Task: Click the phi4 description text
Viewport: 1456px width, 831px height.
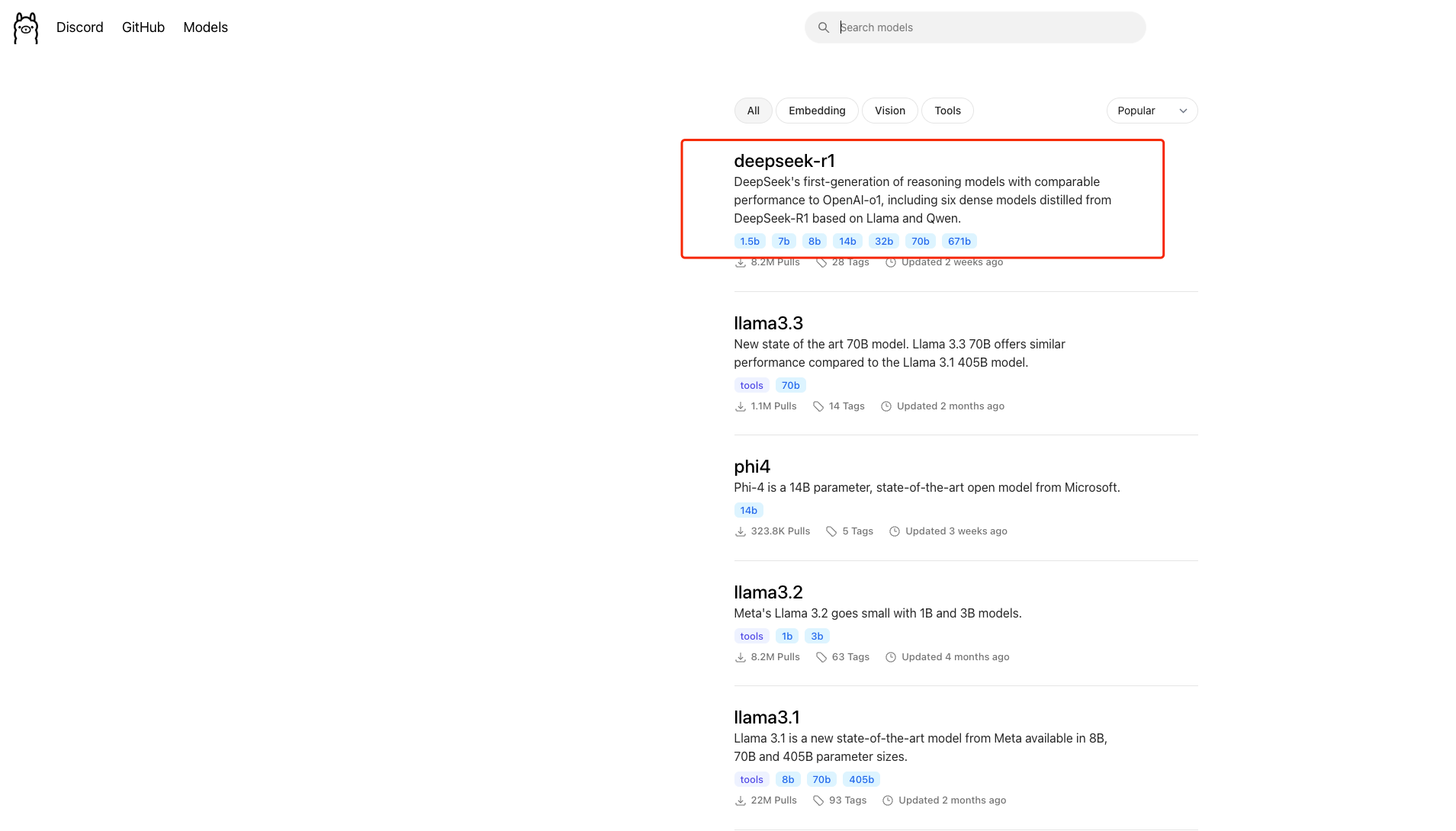Action: [927, 488]
